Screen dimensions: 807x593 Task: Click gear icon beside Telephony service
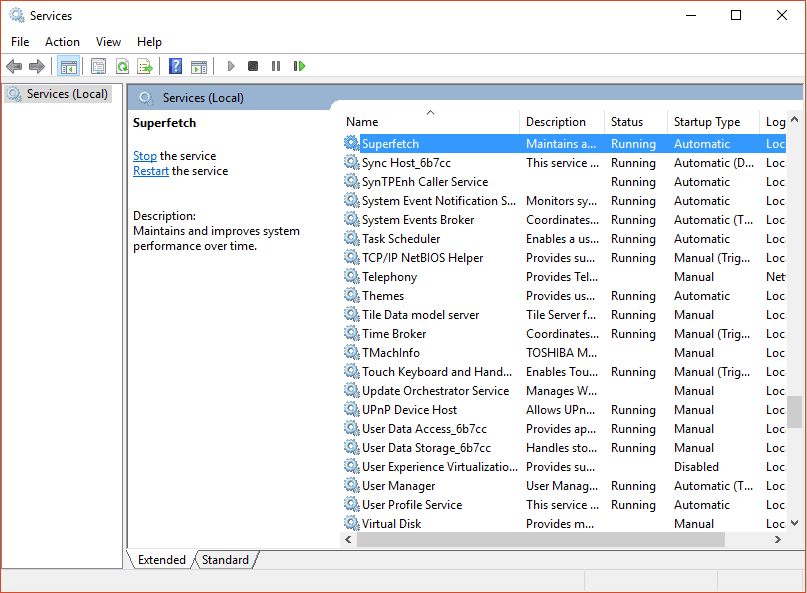(352, 276)
